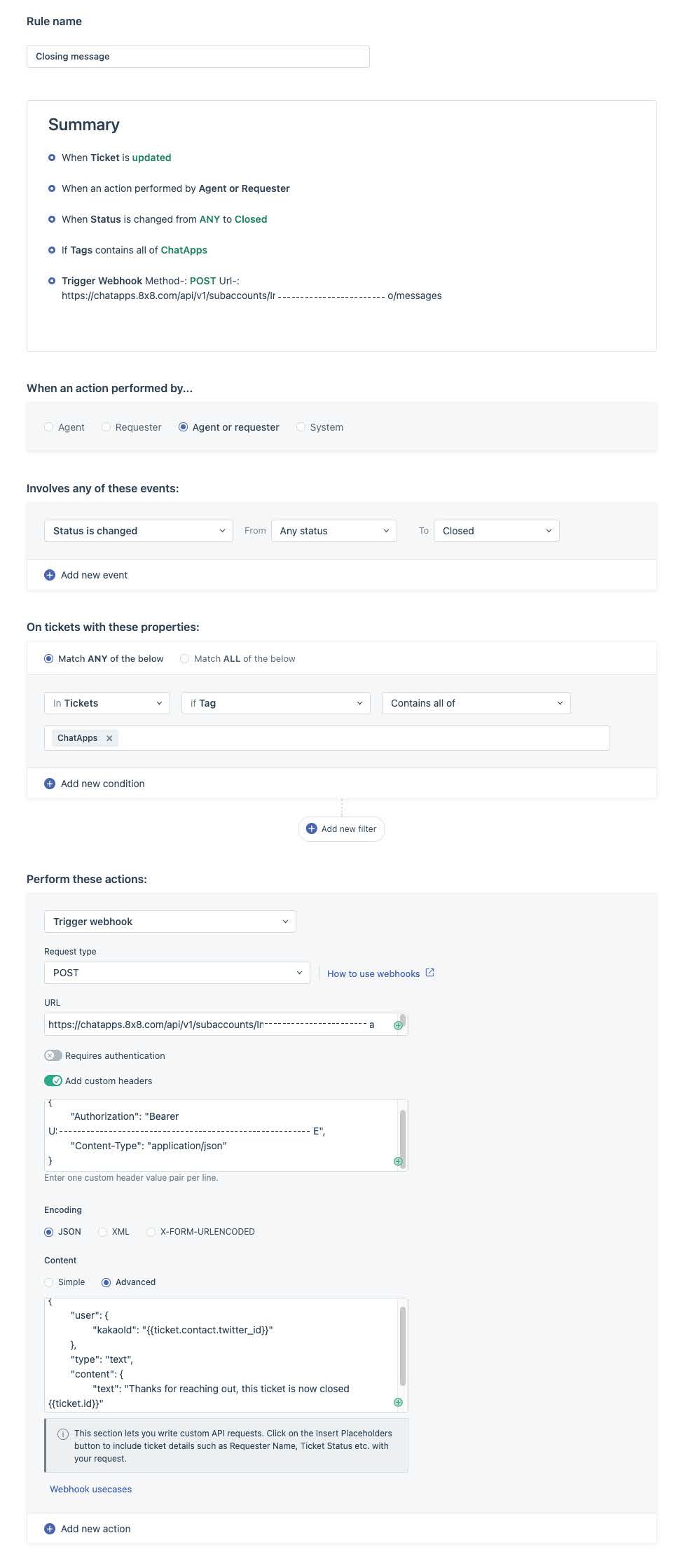Image resolution: width=681 pixels, height=1568 pixels.
Task: Click the placeholder icon in the custom headers box
Action: coord(398,1161)
